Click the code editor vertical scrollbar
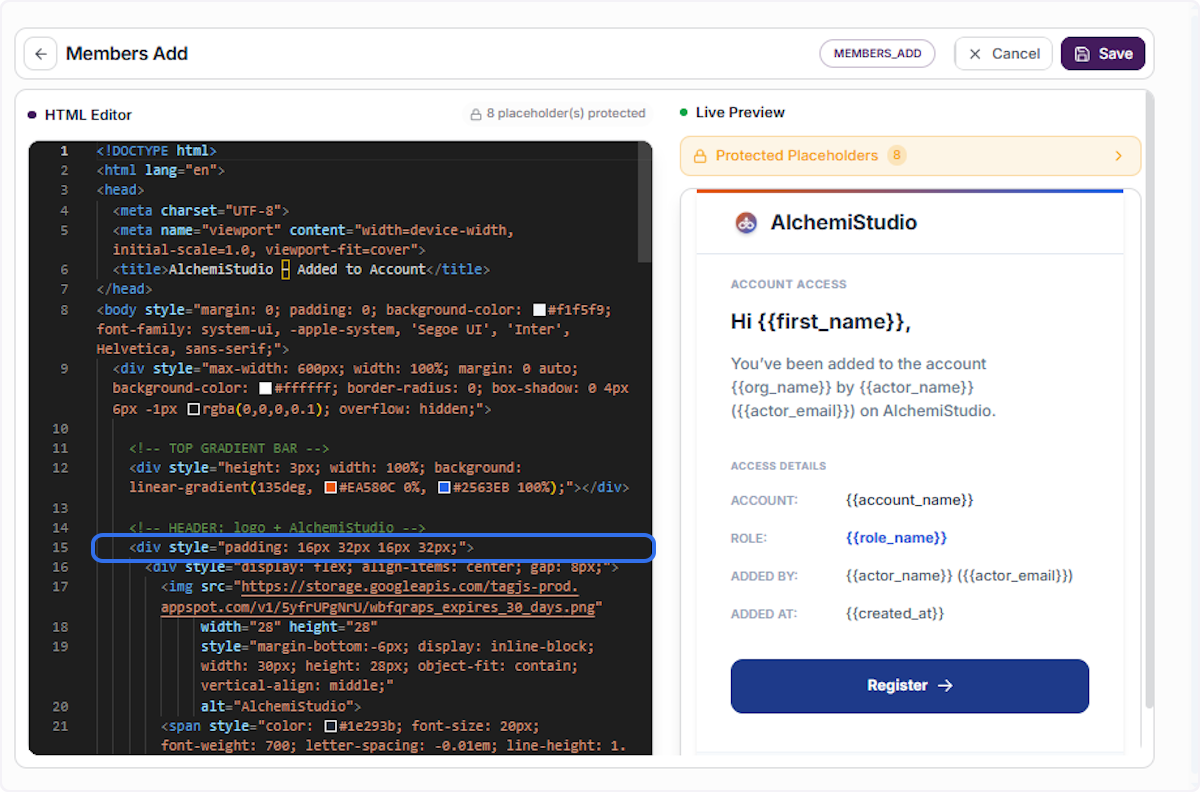Viewport: 1200px width, 792px height. pos(645,203)
